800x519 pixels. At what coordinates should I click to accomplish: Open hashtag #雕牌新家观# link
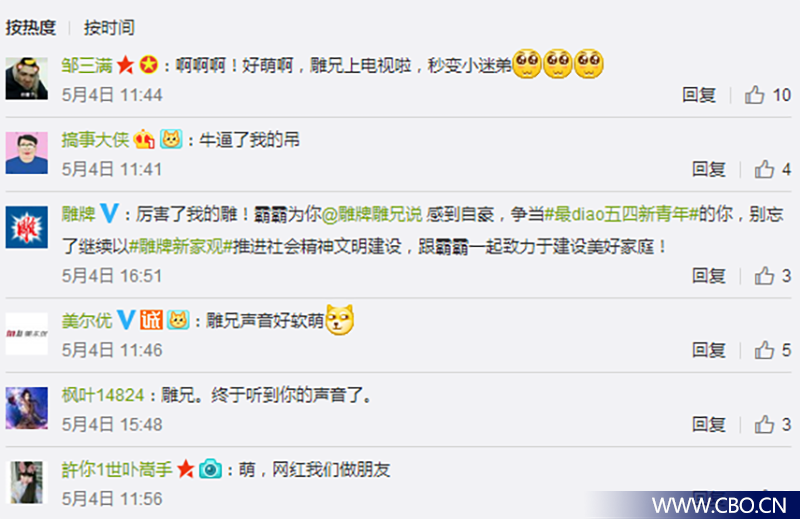181,247
